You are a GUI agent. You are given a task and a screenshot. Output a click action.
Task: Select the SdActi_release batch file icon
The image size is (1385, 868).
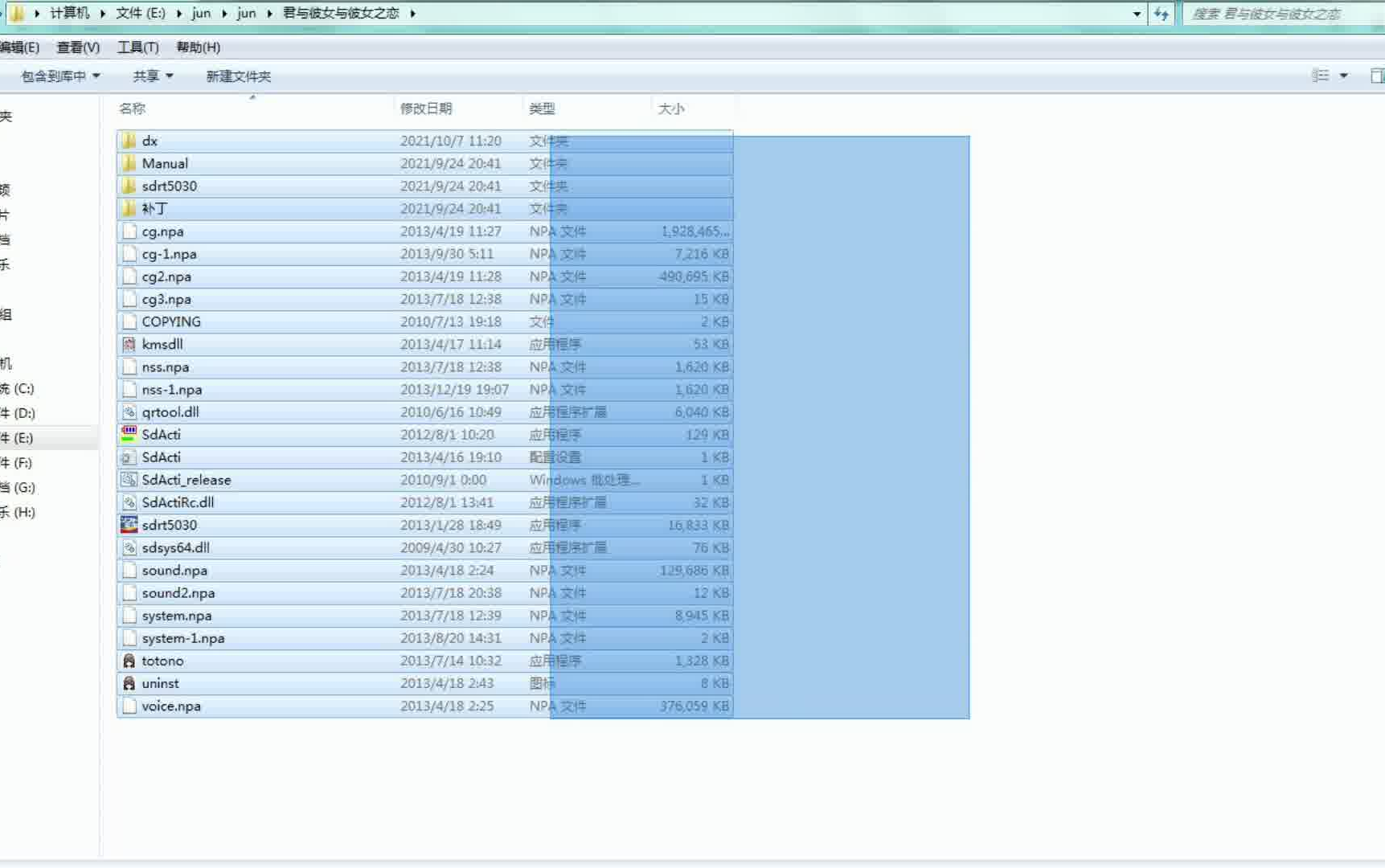point(129,480)
